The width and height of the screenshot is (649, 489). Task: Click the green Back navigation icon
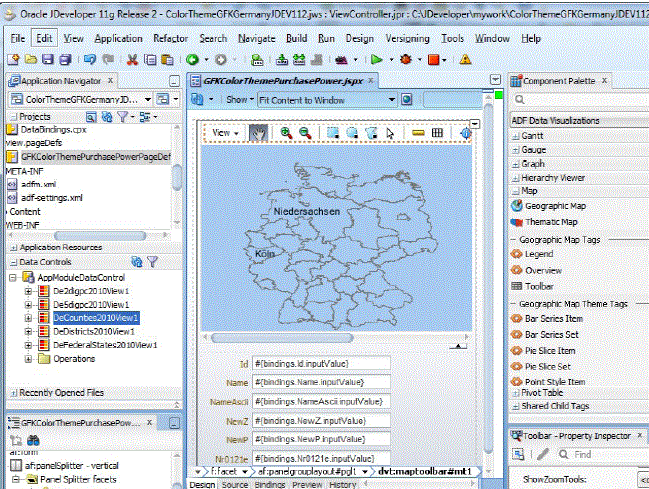click(x=192, y=60)
